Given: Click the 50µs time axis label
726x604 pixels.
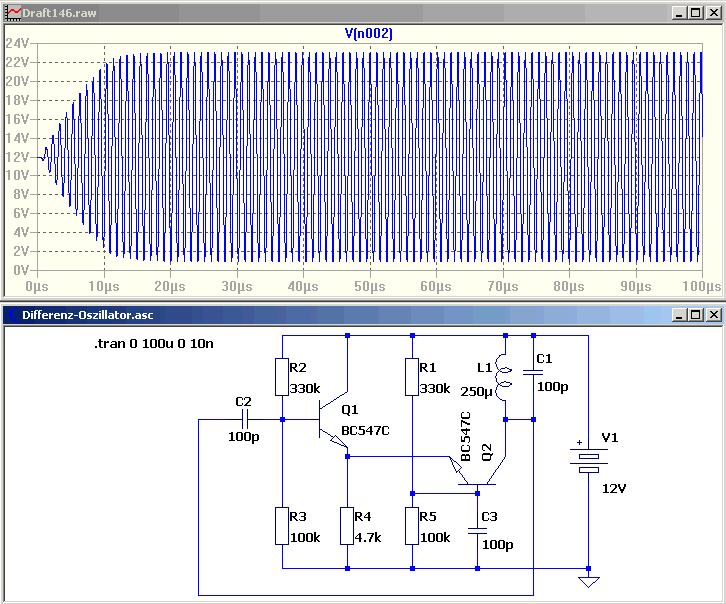Looking at the screenshot, I should click(369, 286).
